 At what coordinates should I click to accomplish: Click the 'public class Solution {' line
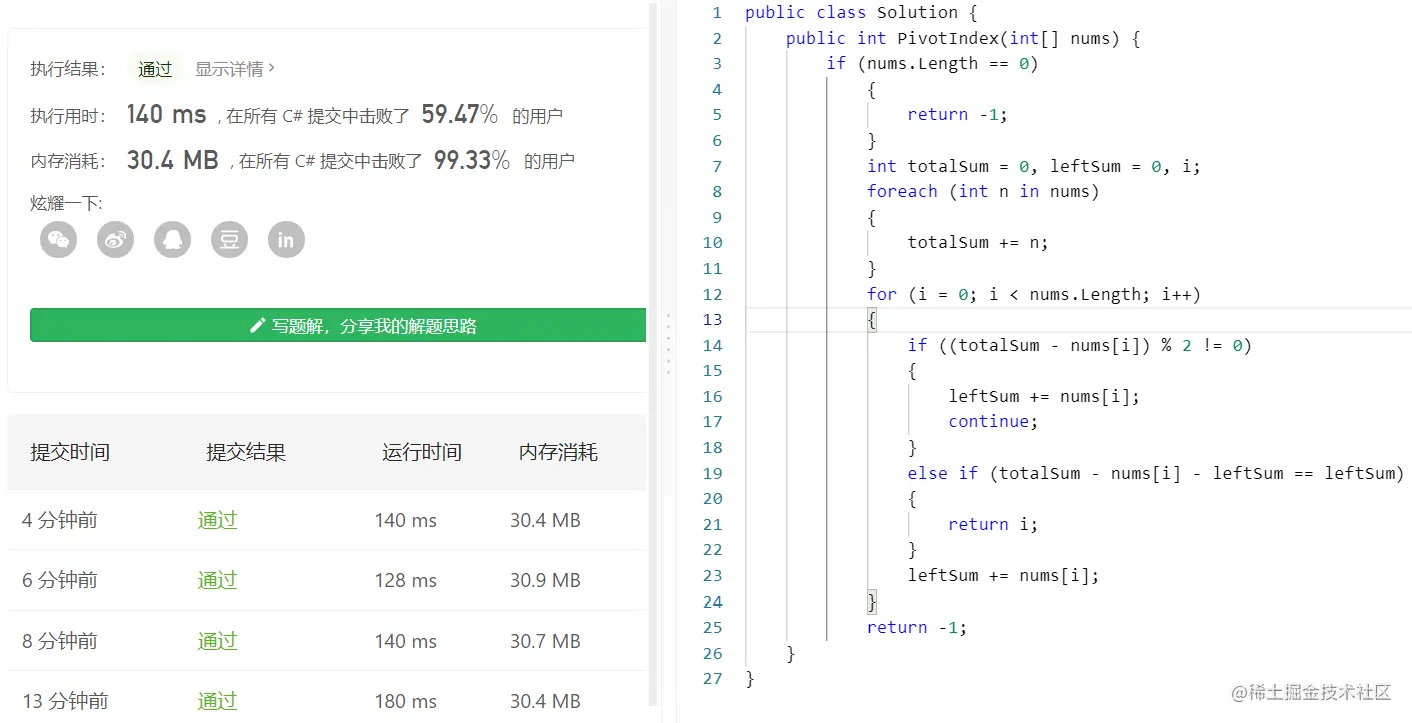pos(861,13)
